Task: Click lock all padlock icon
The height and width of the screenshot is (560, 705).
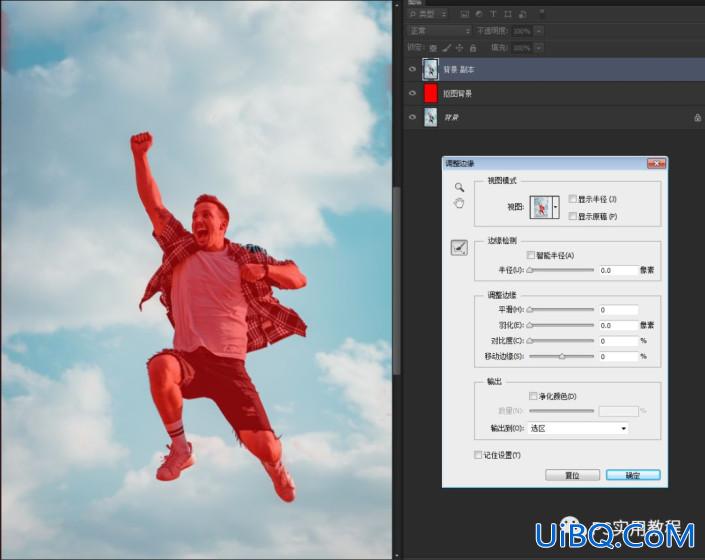Action: (x=473, y=48)
